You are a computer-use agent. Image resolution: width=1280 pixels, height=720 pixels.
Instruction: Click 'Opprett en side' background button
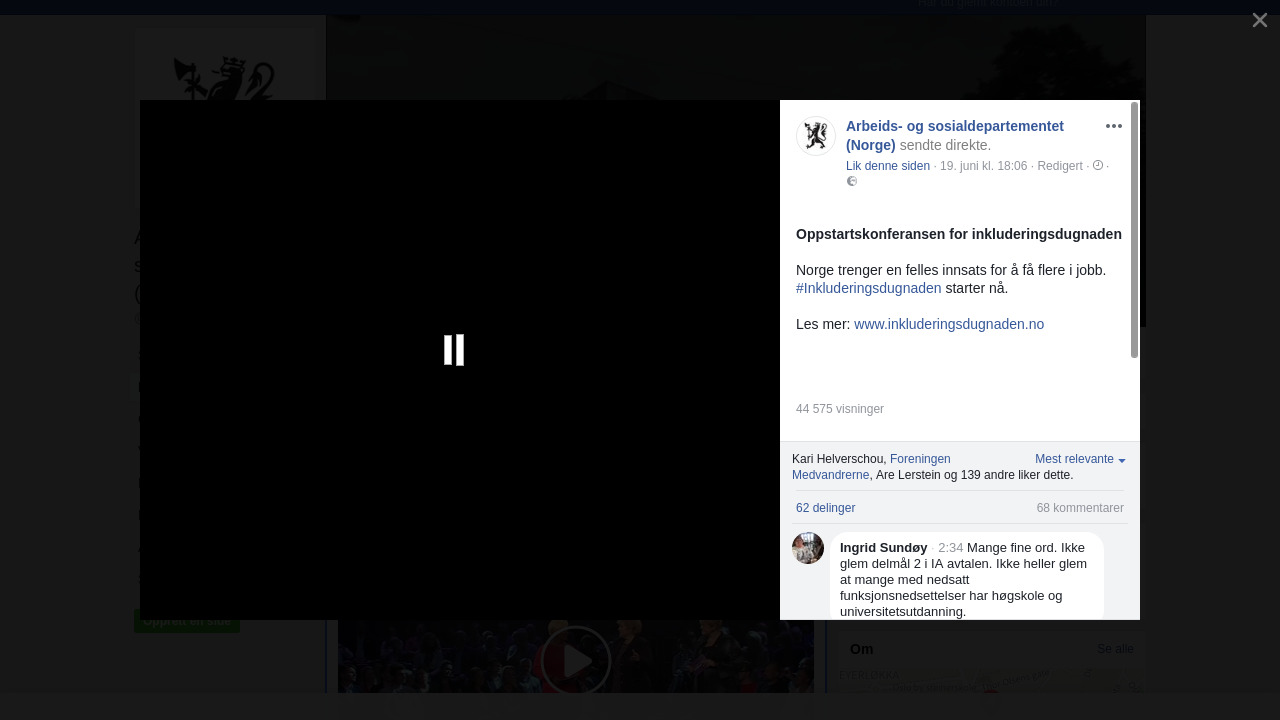[187, 621]
